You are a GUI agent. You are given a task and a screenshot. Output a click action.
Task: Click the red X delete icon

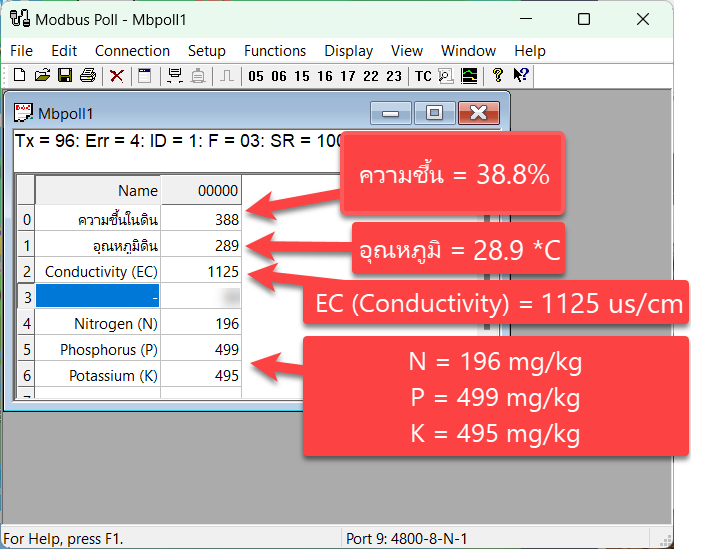pos(117,76)
